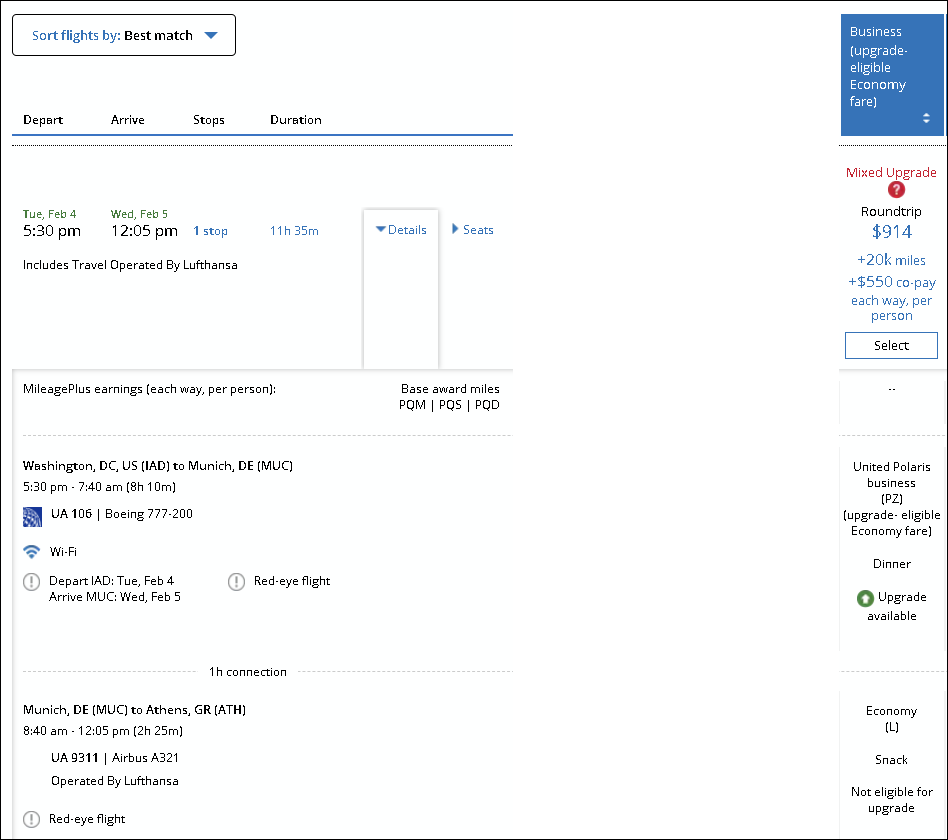The image size is (948, 840).
Task: Click the PQM | PQS | PQD text
Action: [449, 405]
